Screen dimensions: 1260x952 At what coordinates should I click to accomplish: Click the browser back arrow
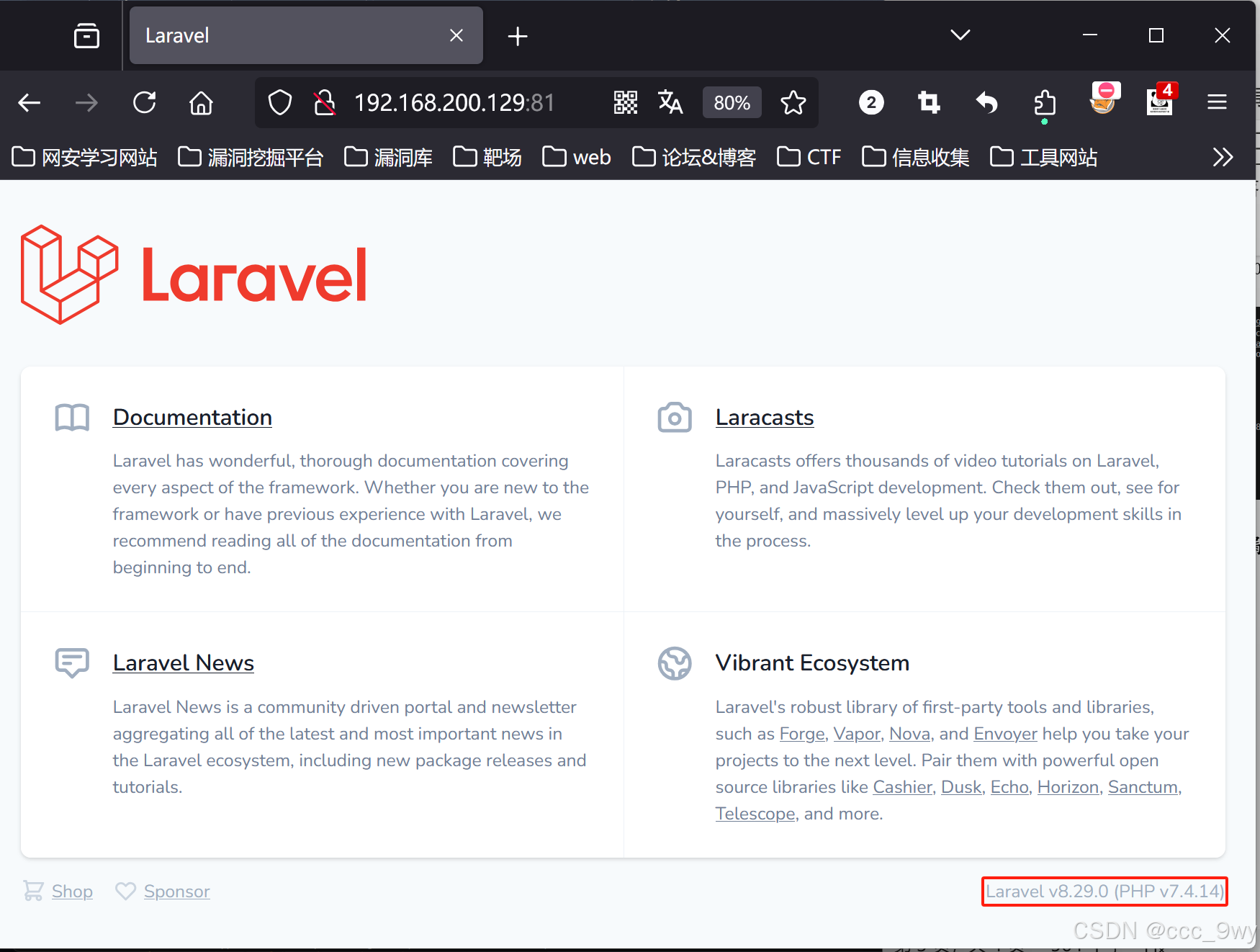[29, 103]
